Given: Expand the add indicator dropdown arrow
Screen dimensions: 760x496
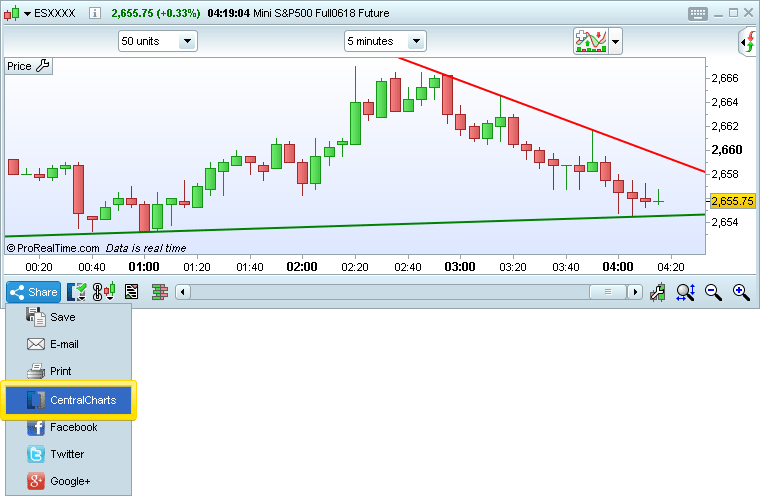Looking at the screenshot, I should pyautogui.click(x=616, y=42).
